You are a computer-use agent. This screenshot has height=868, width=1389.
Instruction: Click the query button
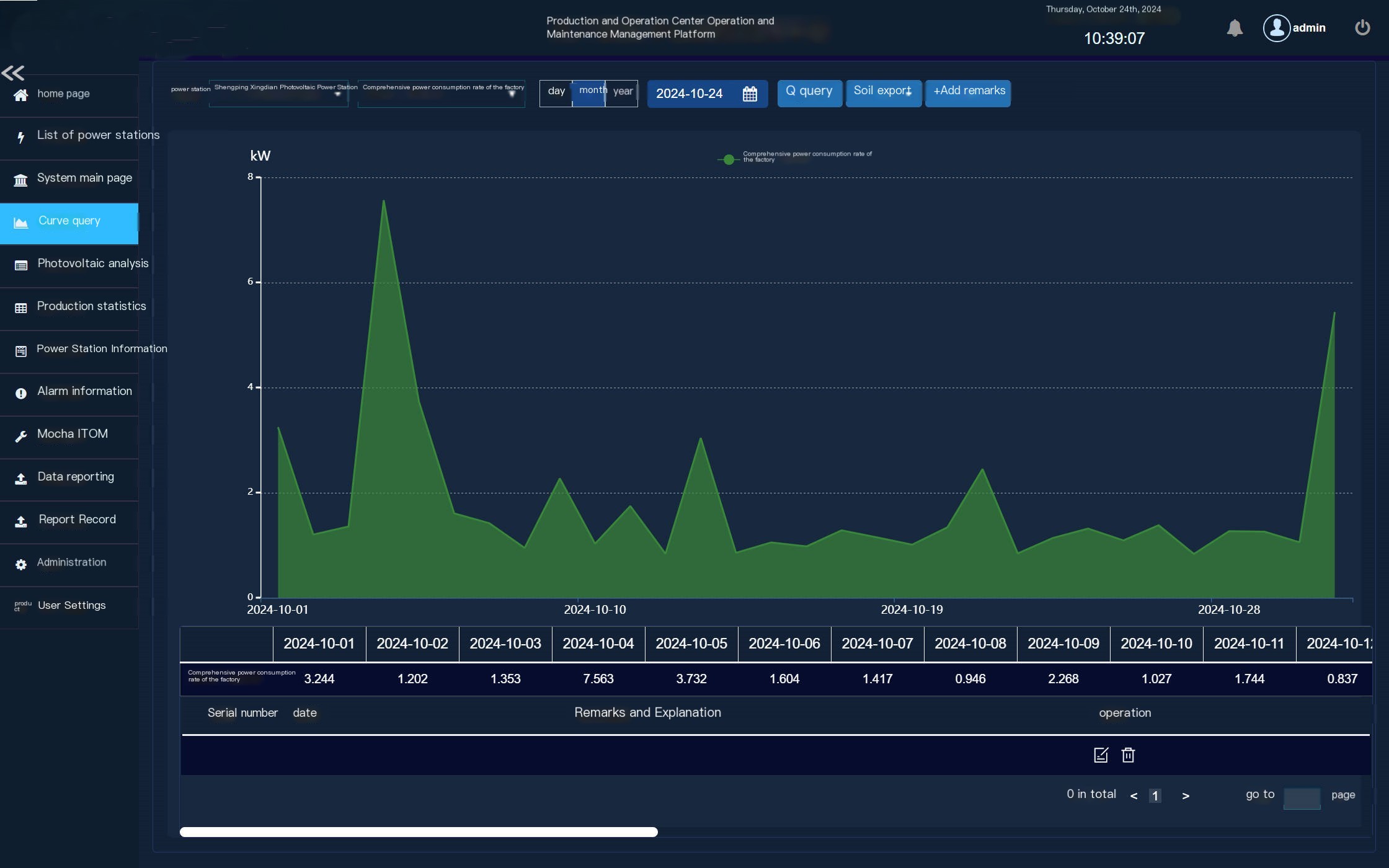pos(809,92)
